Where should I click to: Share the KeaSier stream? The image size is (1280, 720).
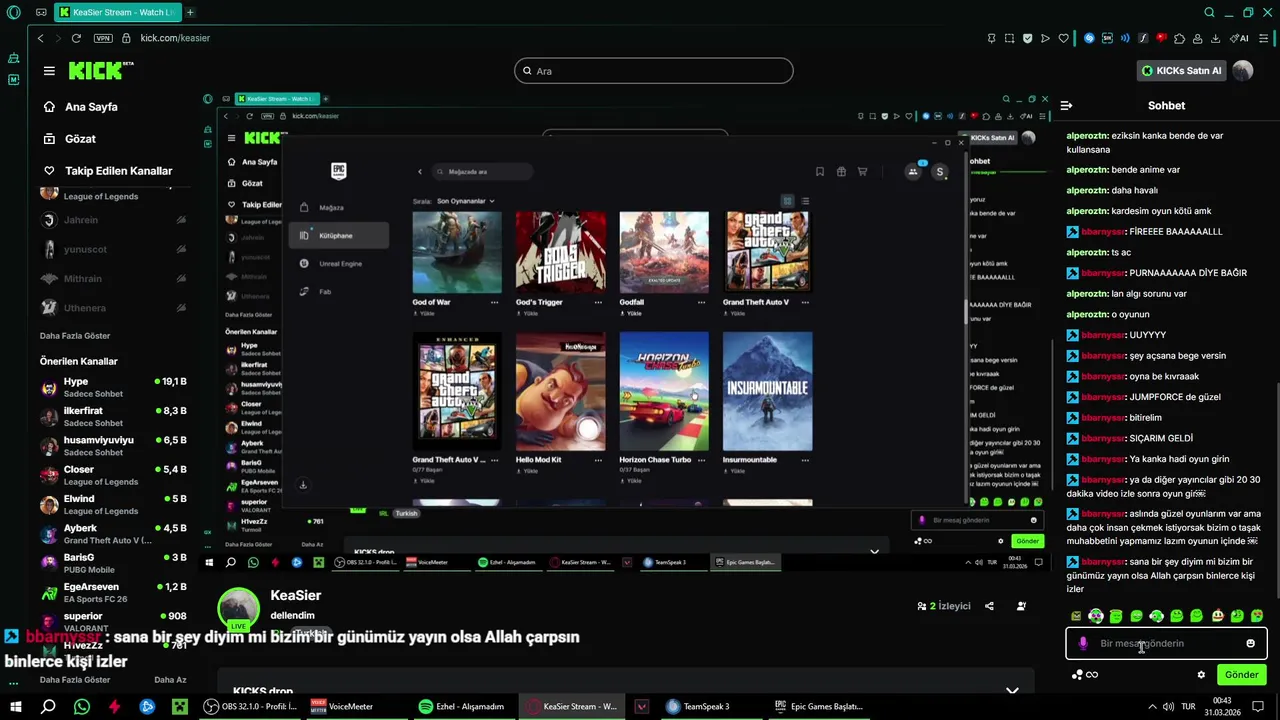(x=989, y=606)
